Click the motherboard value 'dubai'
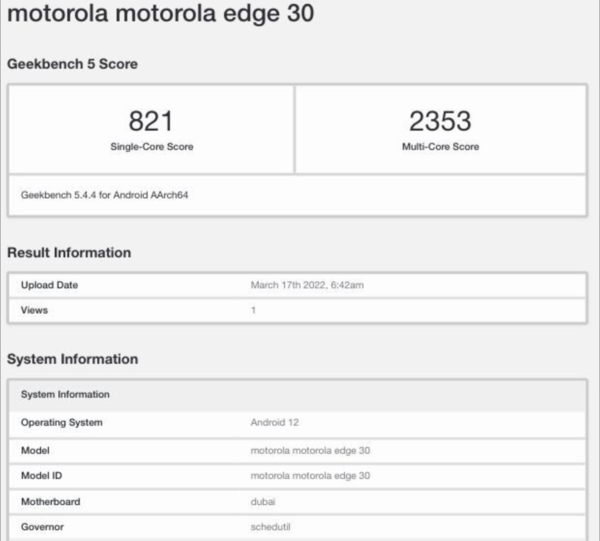600x541 pixels. coord(263,502)
